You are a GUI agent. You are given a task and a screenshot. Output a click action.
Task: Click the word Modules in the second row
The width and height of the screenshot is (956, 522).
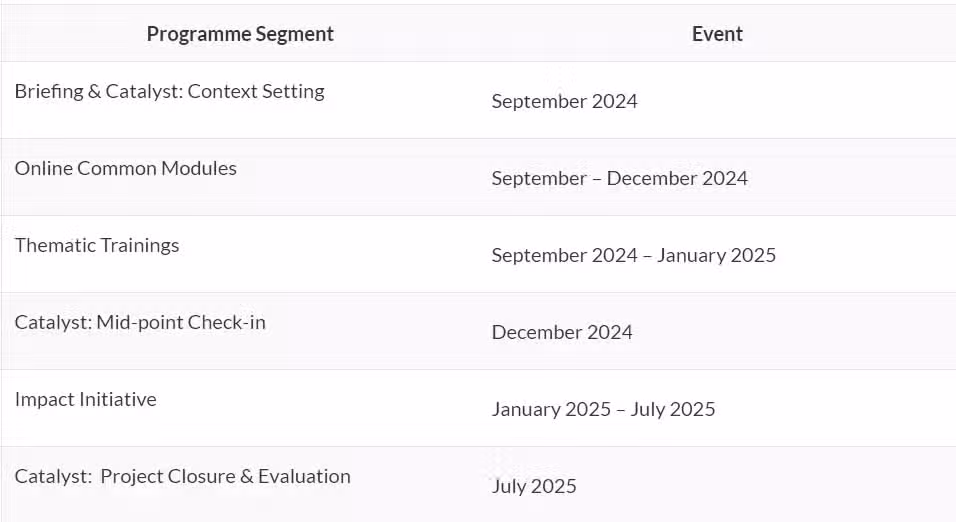tap(199, 168)
